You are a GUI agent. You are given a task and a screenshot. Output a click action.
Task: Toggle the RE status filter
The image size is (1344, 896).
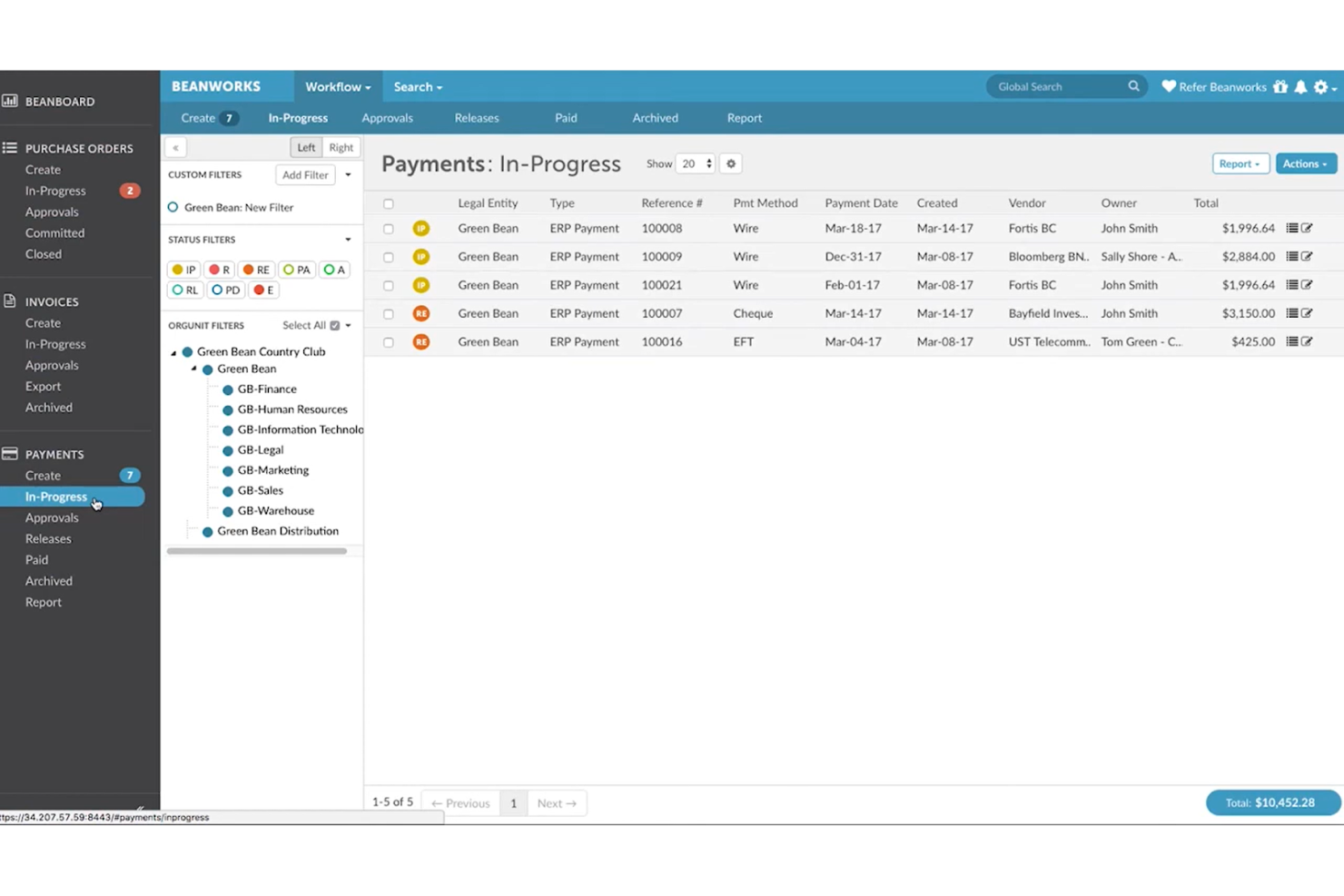click(256, 270)
